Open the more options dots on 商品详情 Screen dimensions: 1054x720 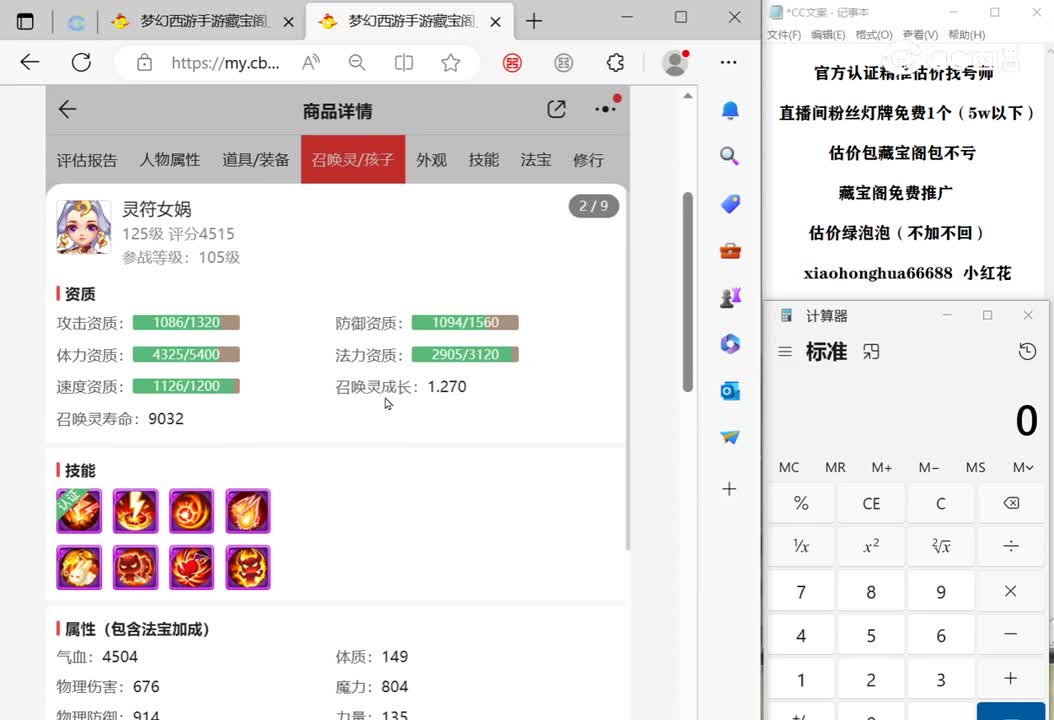606,108
